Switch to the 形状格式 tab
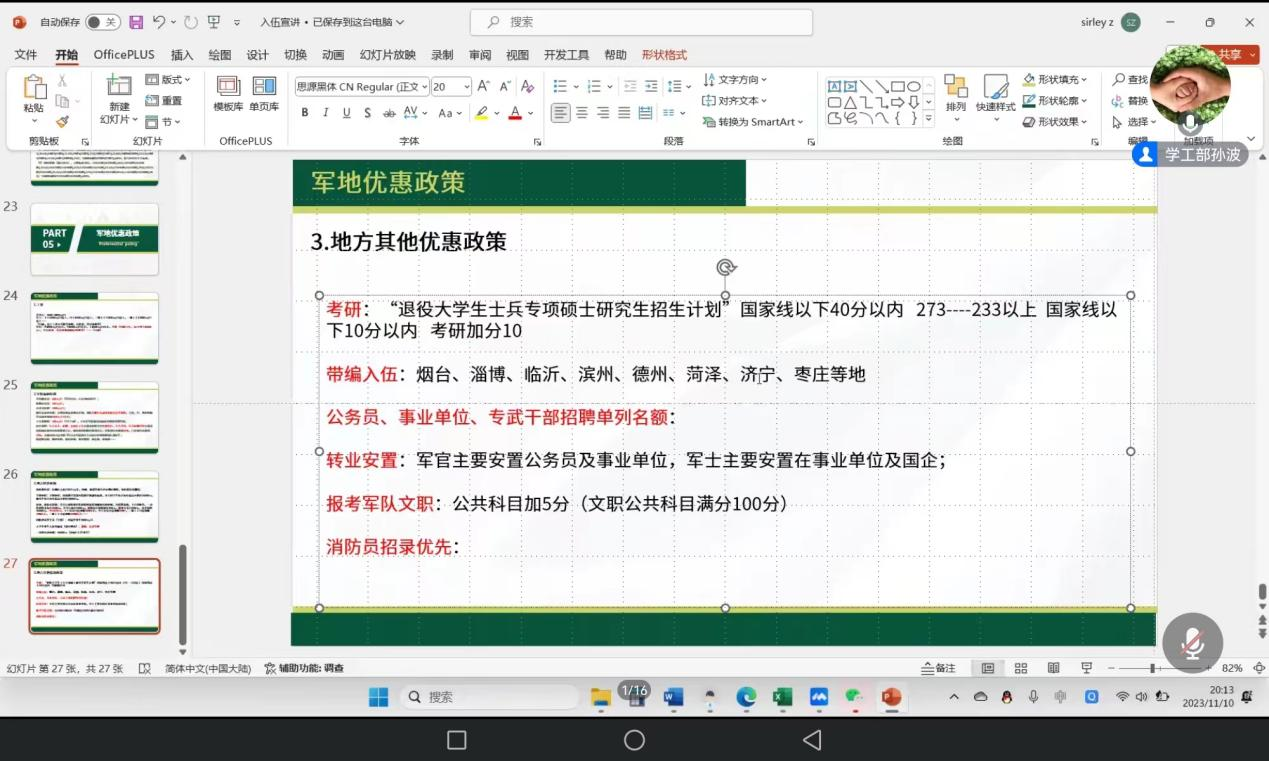The height and width of the screenshot is (761, 1269). pyautogui.click(x=664, y=55)
